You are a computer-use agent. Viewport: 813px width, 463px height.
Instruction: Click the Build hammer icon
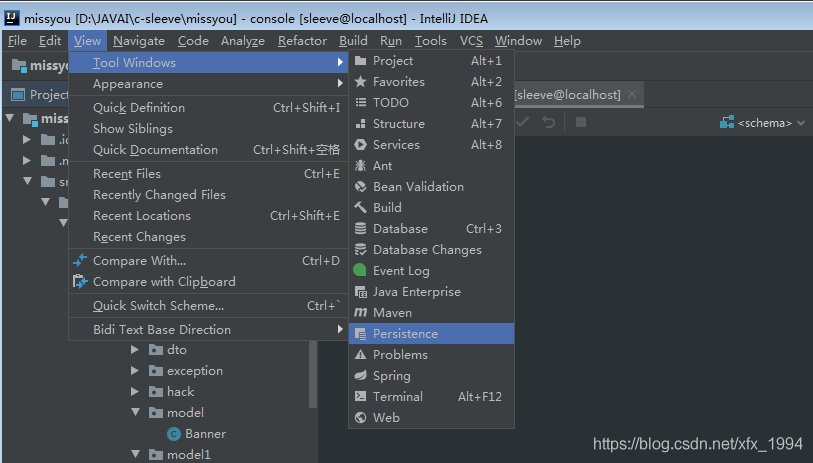pos(360,207)
